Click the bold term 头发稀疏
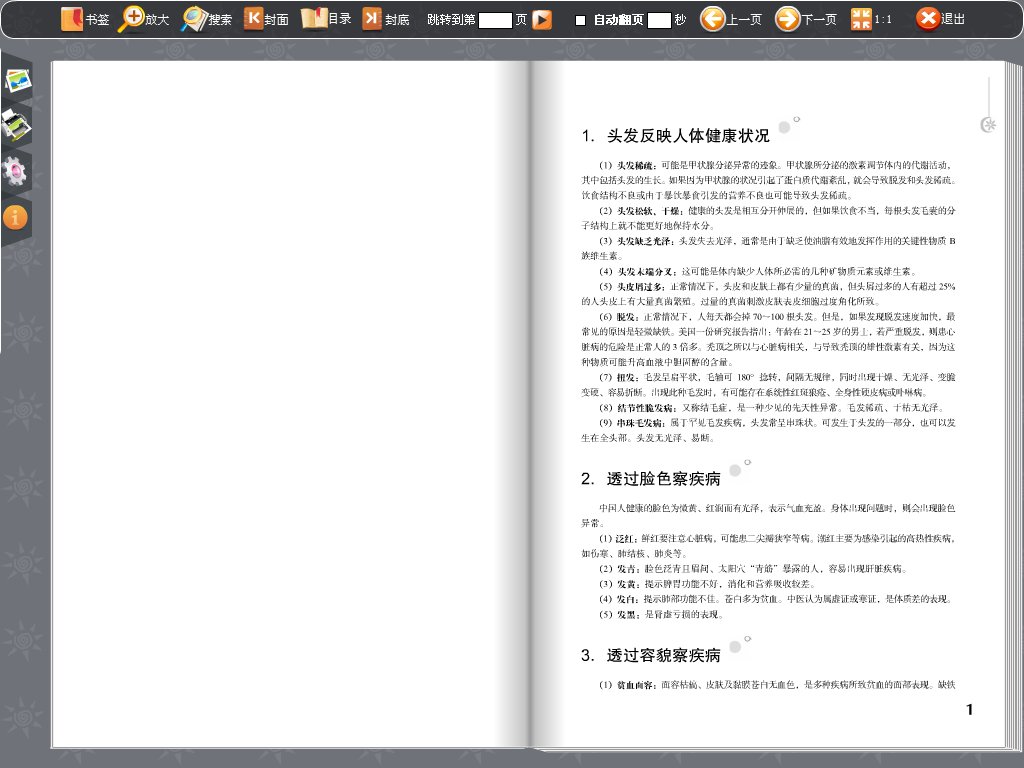Image resolution: width=1024 pixels, height=768 pixels. tap(636, 165)
